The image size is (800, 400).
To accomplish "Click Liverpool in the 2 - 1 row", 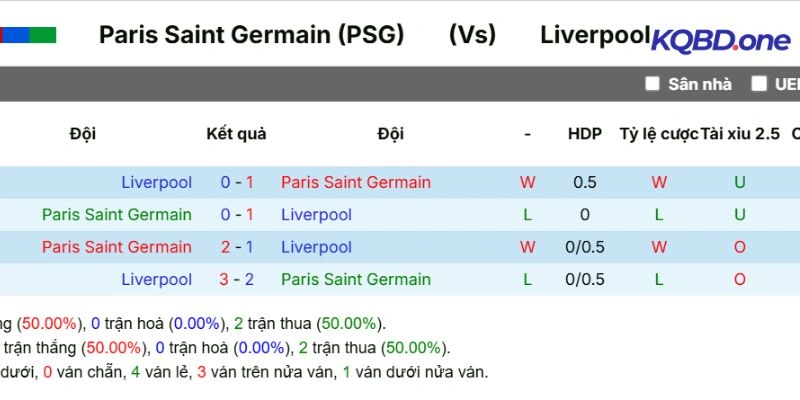I will click(316, 247).
